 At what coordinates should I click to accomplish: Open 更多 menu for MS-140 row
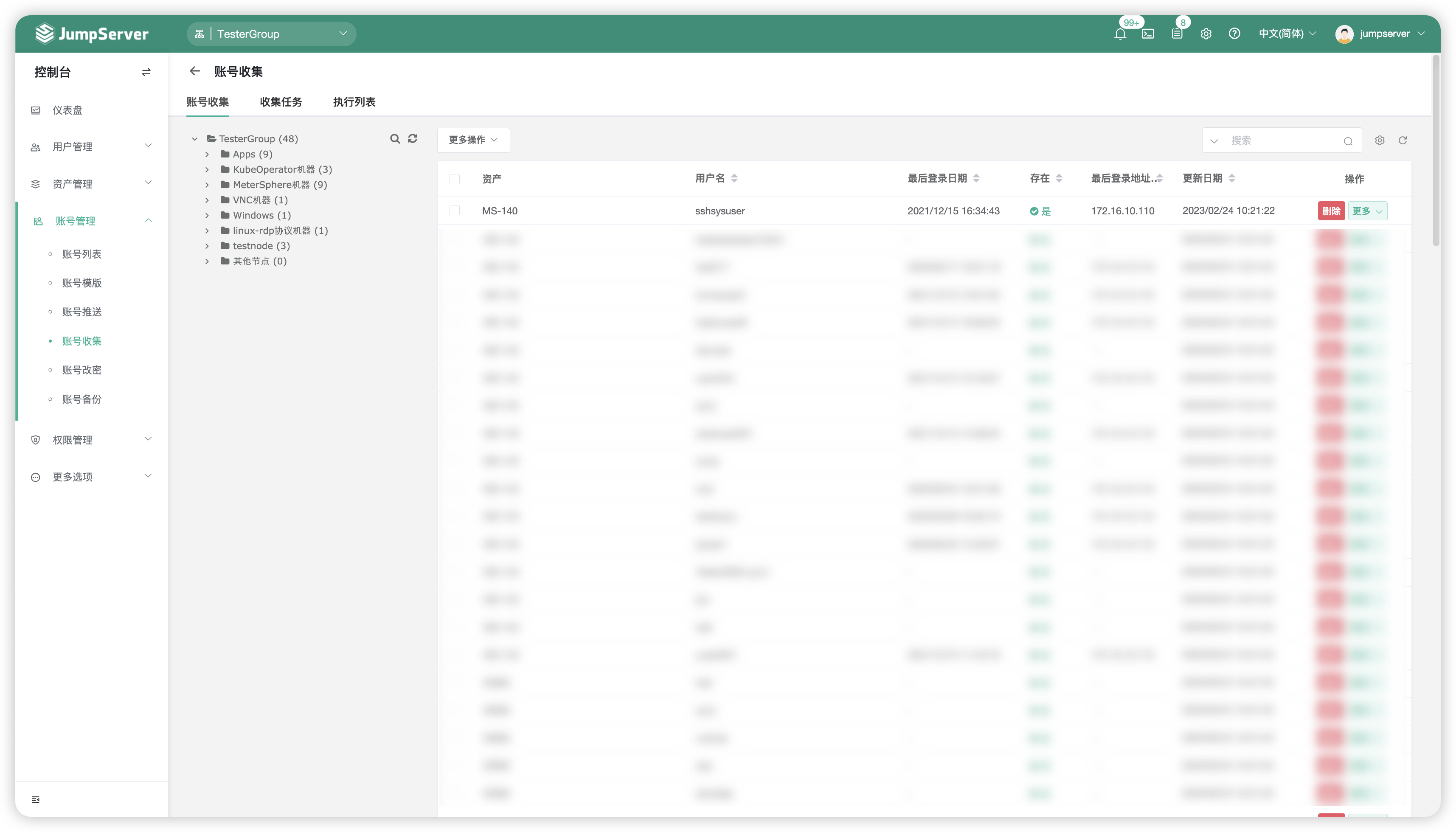1367,211
